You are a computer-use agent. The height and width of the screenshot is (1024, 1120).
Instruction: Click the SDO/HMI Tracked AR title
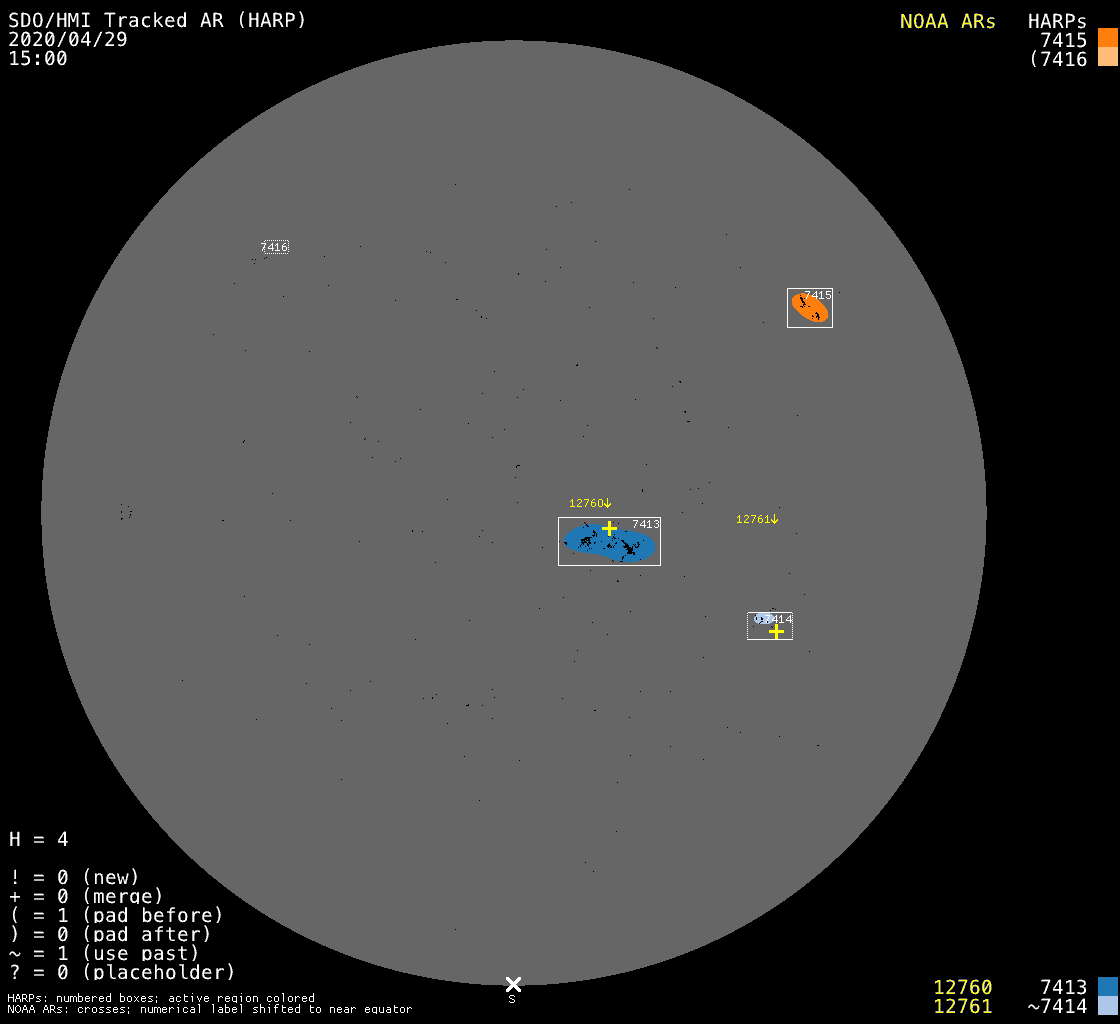point(157,20)
